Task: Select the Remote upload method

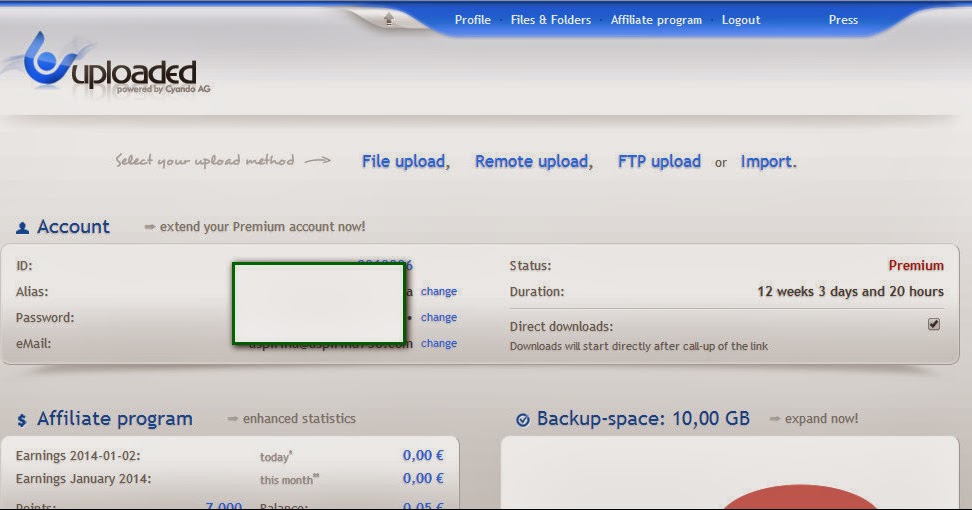Action: point(532,162)
